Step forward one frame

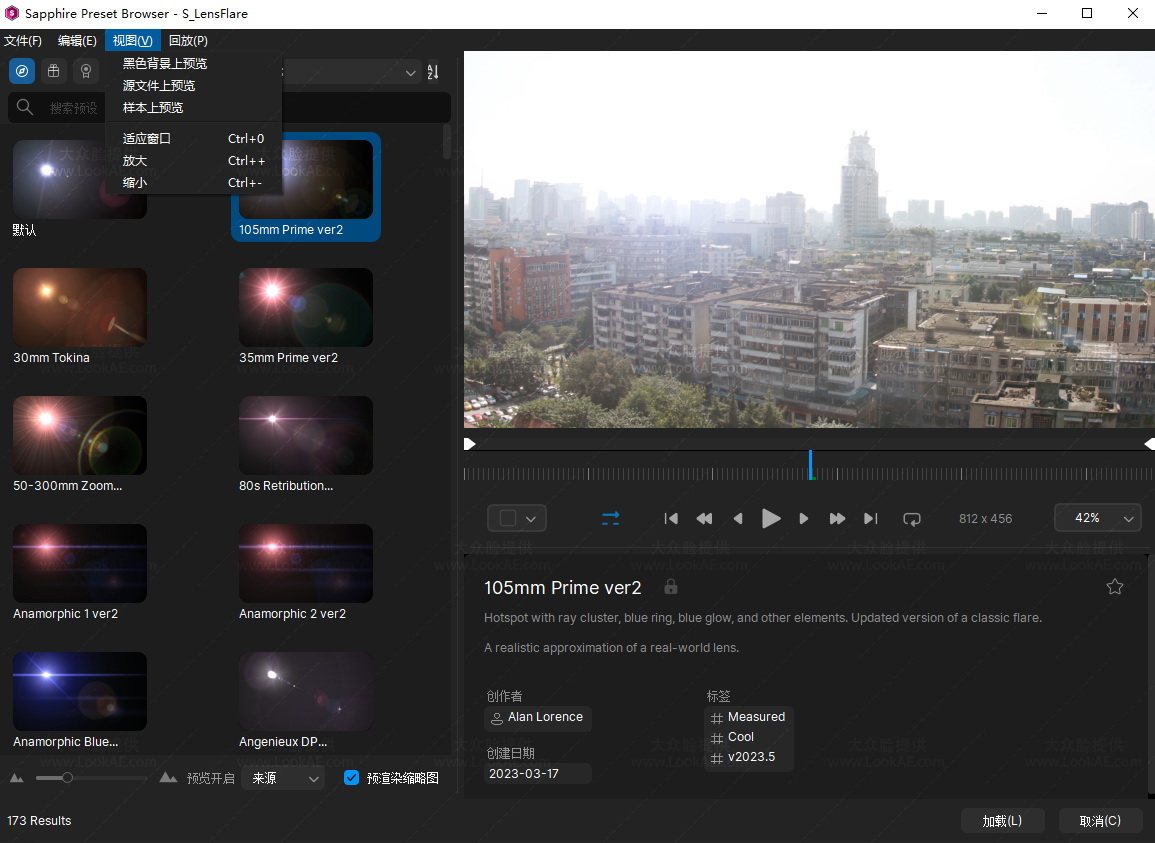804,518
